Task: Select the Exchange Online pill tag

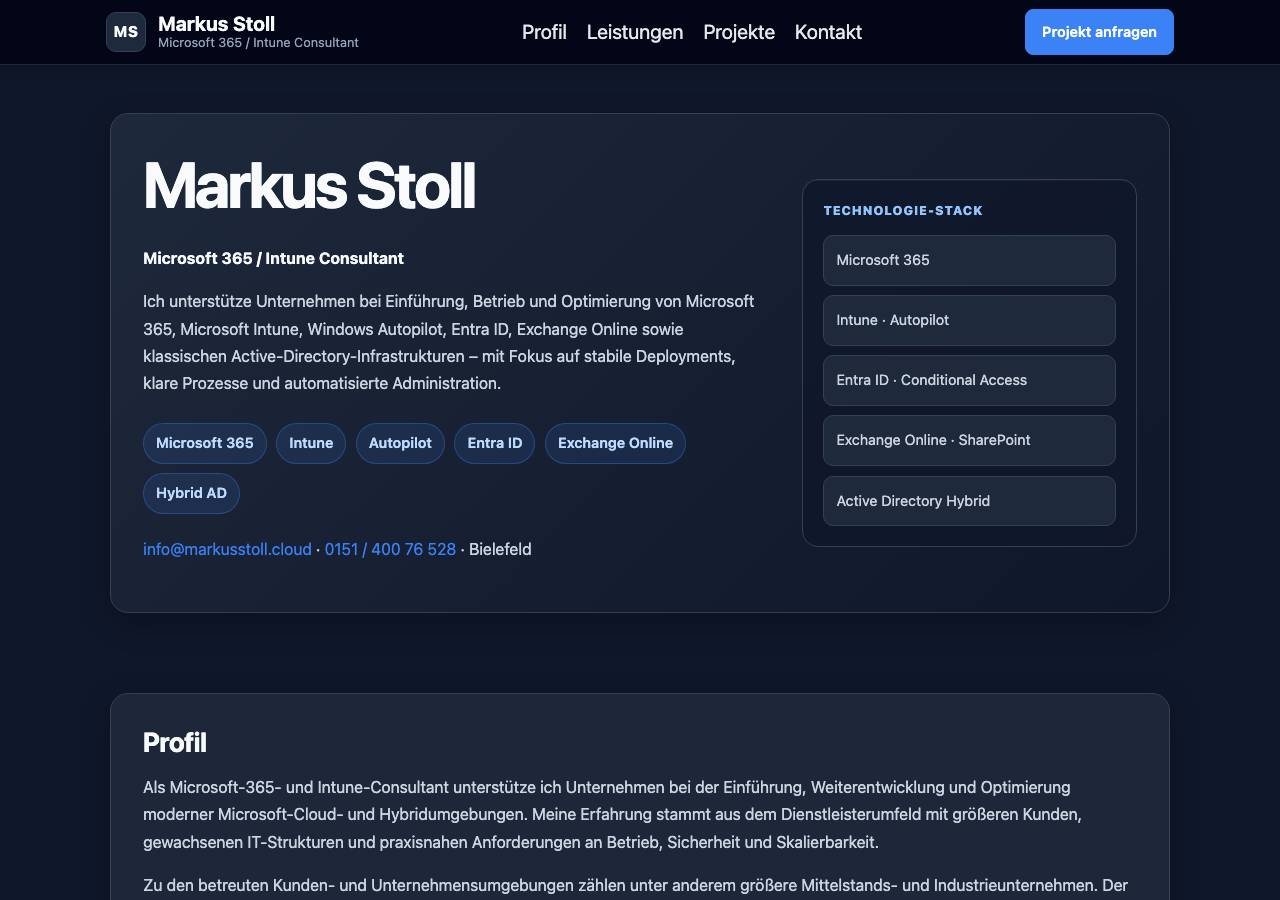Action: point(615,443)
